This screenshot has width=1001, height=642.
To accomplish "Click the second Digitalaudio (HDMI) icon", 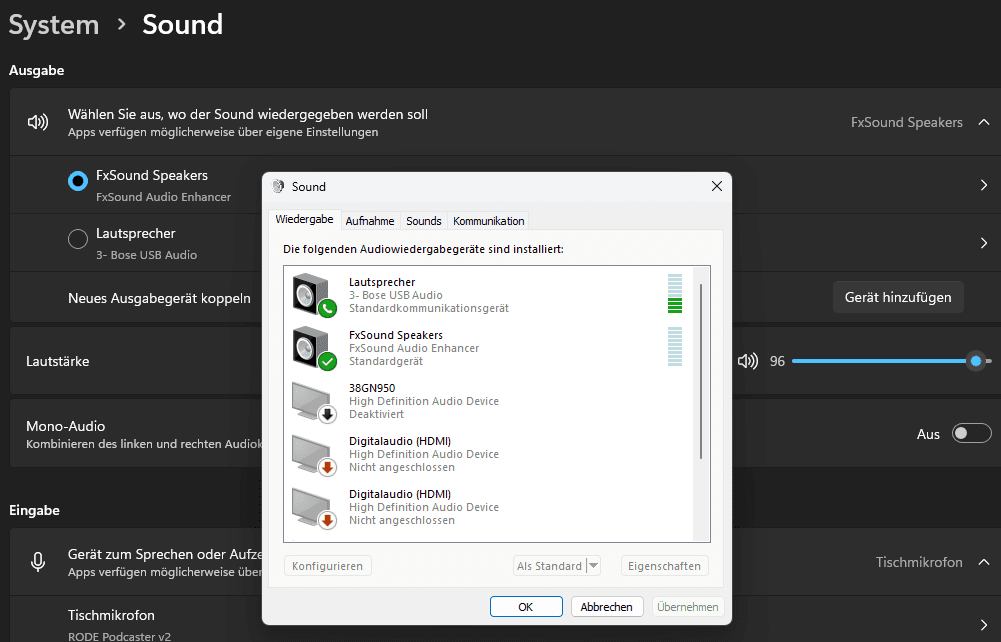I will click(x=313, y=507).
